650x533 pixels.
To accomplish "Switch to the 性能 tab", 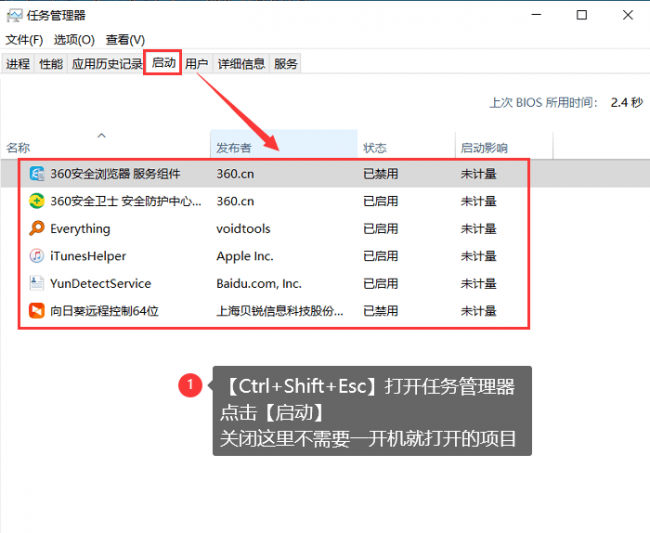I will pos(51,64).
